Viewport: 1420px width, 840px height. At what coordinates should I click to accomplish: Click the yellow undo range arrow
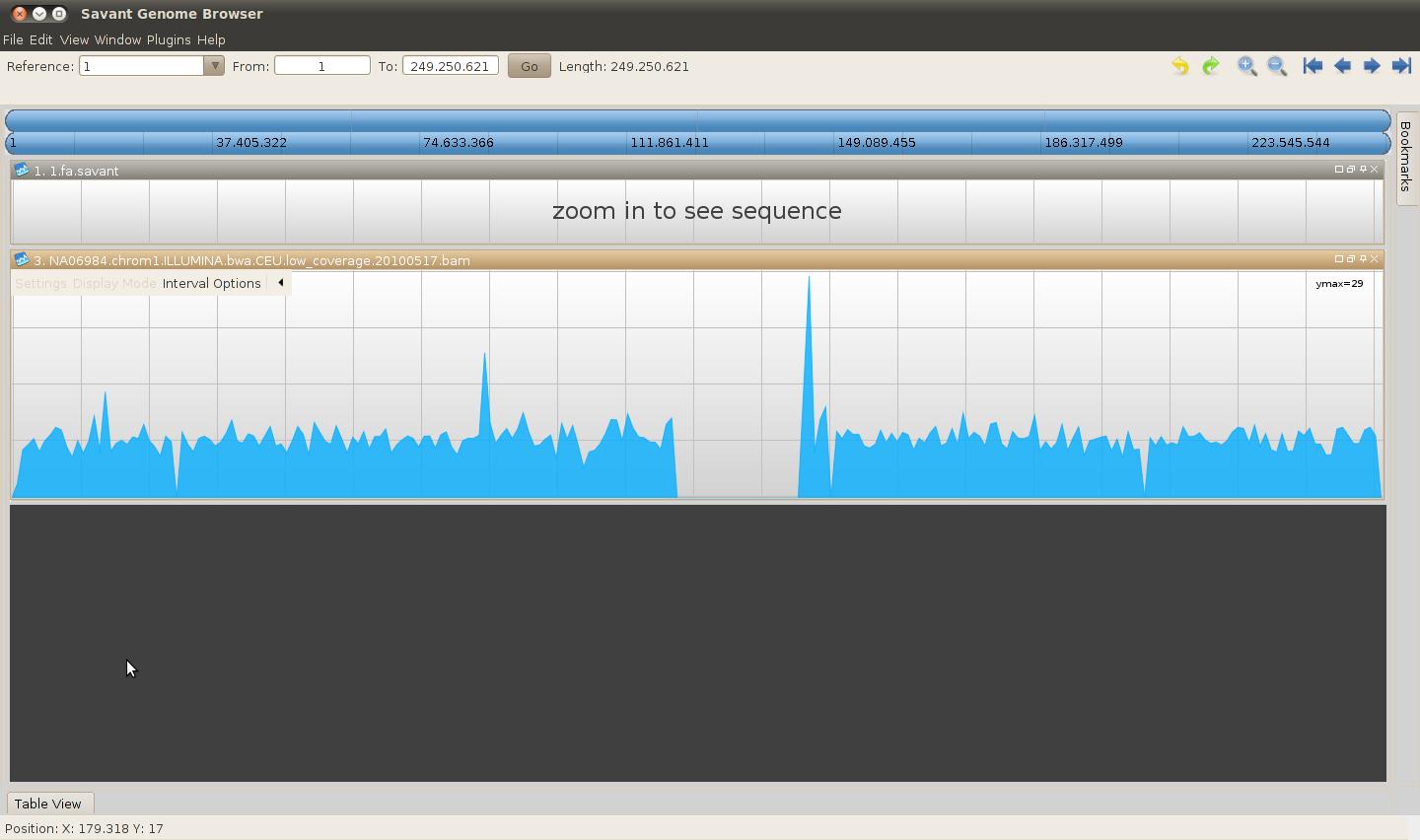point(1179,66)
